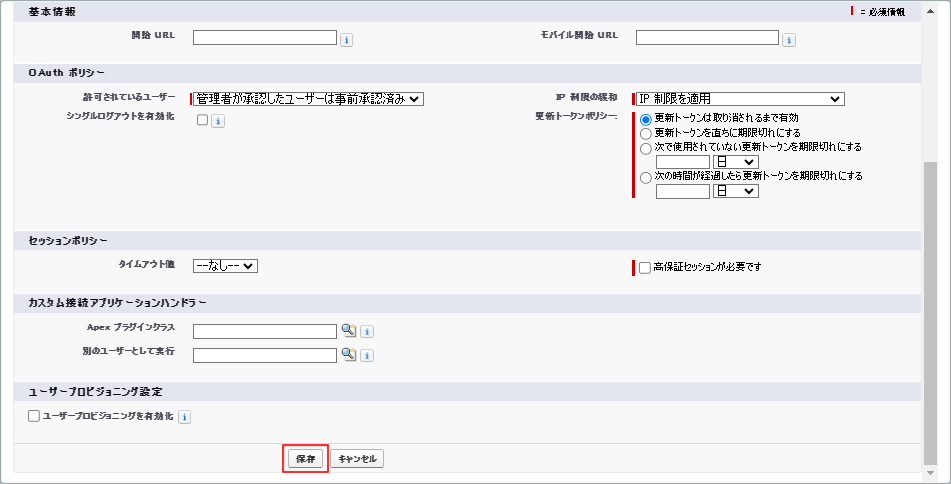Click the 開始 URL input field
Viewport: 951px width, 484px height.
tap(264, 38)
